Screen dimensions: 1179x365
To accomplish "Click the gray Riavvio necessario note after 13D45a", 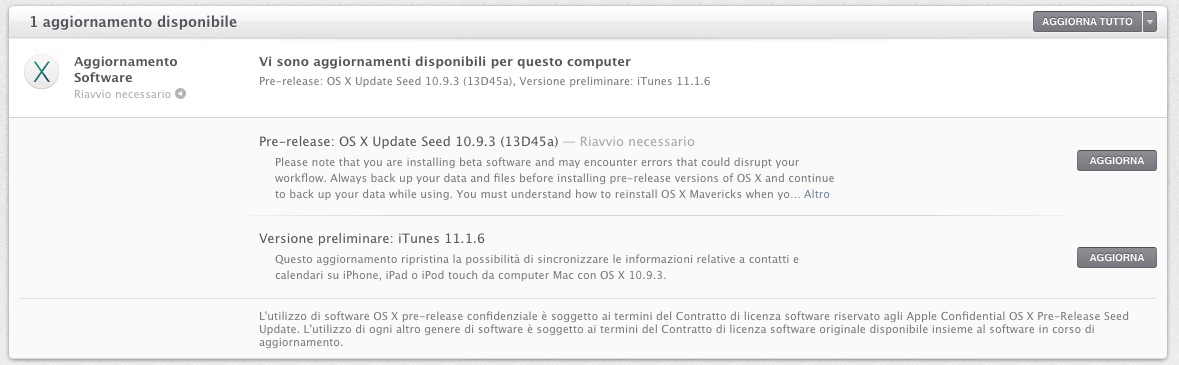I will pyautogui.click(x=637, y=141).
